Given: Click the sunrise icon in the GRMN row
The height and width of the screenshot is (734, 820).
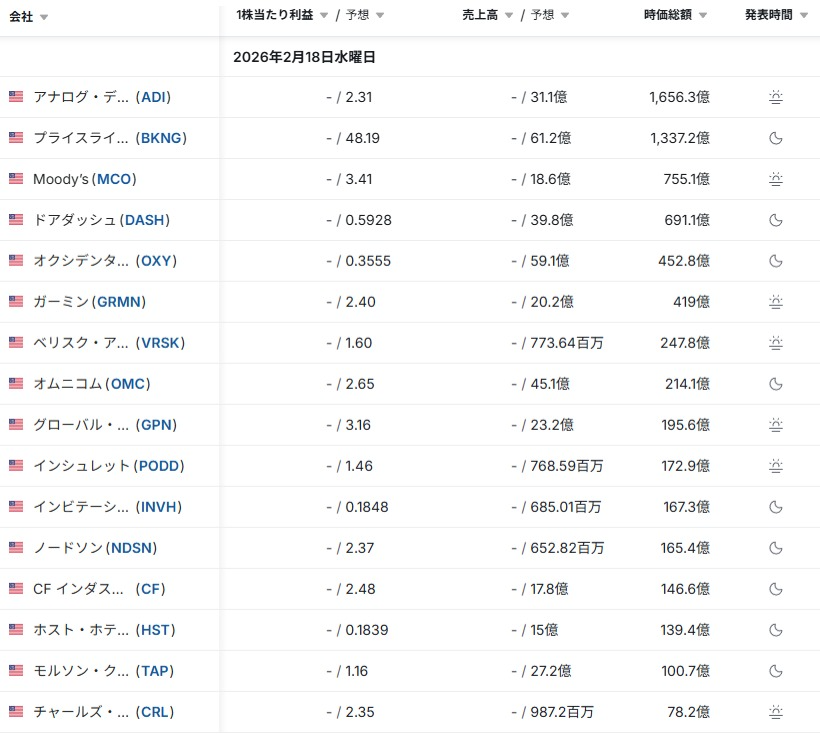Looking at the screenshot, I should tap(775, 302).
